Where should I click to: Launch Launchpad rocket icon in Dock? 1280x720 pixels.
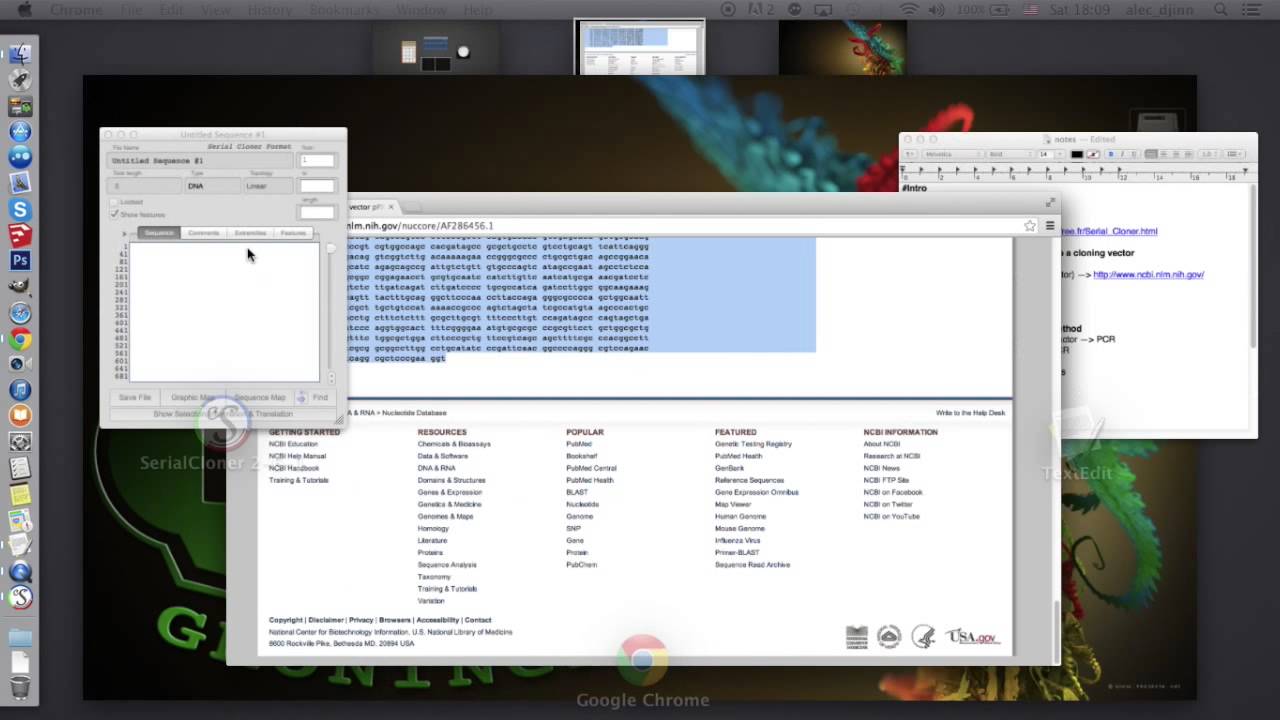[x=20, y=80]
